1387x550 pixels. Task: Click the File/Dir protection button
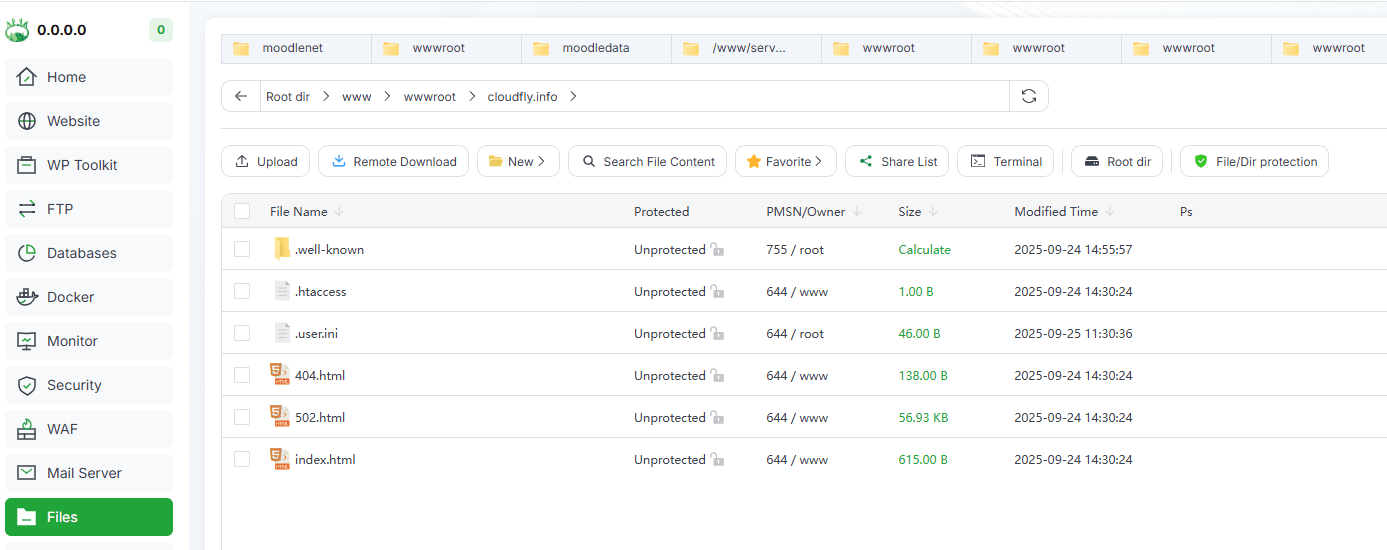click(x=1254, y=161)
